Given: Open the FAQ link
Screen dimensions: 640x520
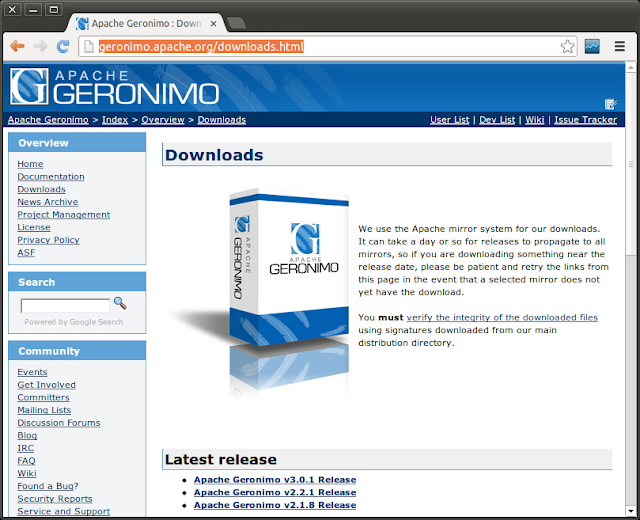Looking at the screenshot, I should tap(27, 460).
